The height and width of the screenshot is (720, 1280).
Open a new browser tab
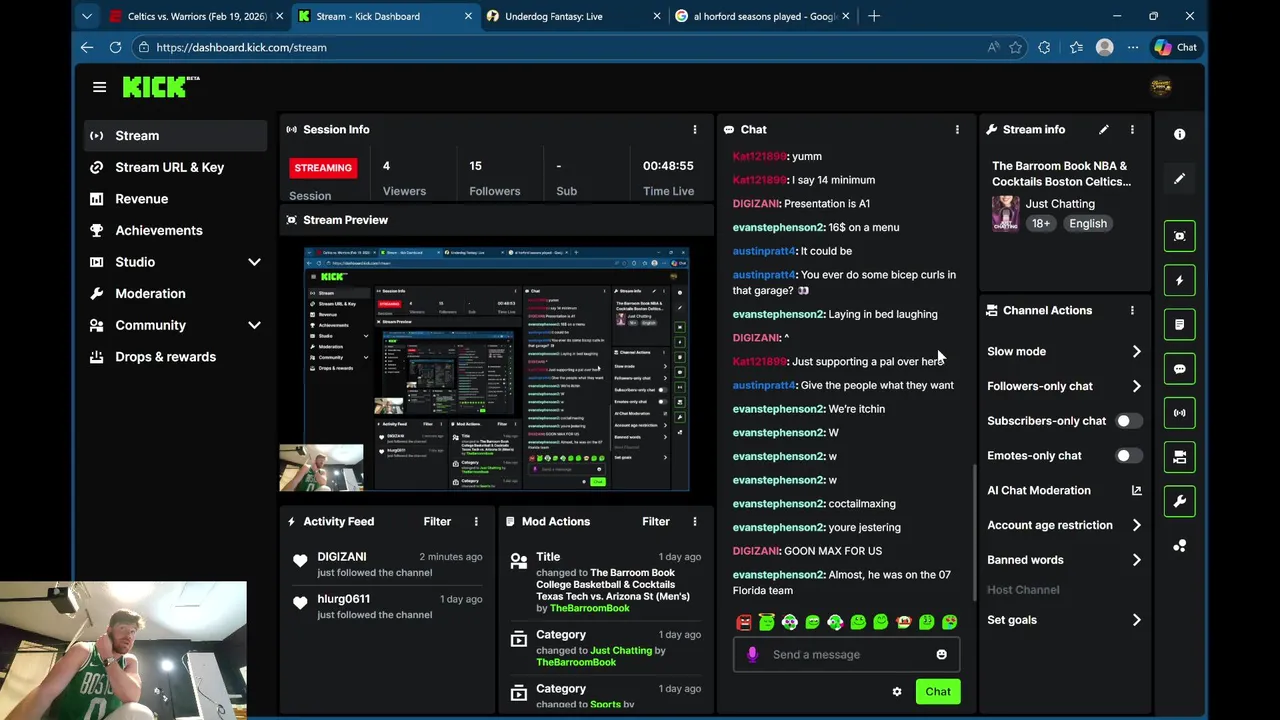click(874, 16)
